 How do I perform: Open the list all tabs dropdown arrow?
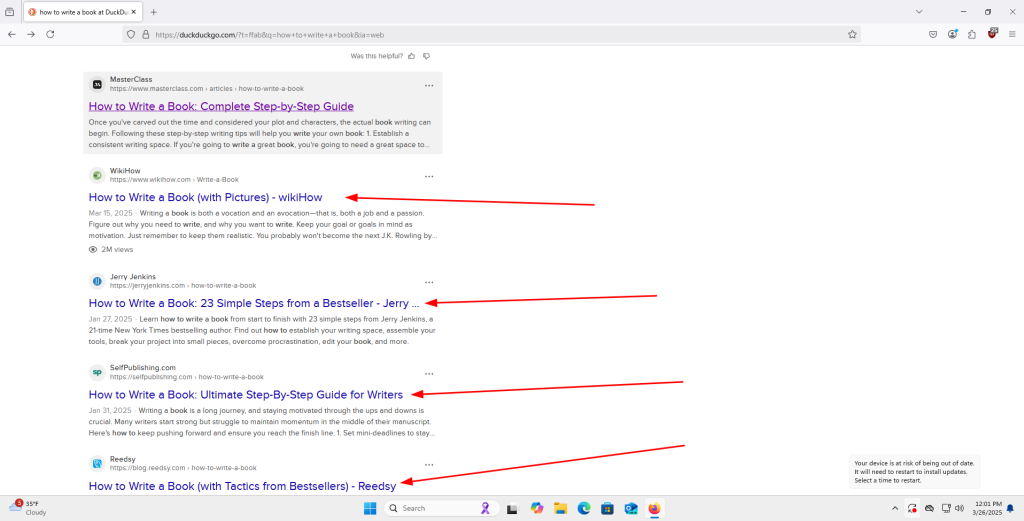click(x=919, y=12)
